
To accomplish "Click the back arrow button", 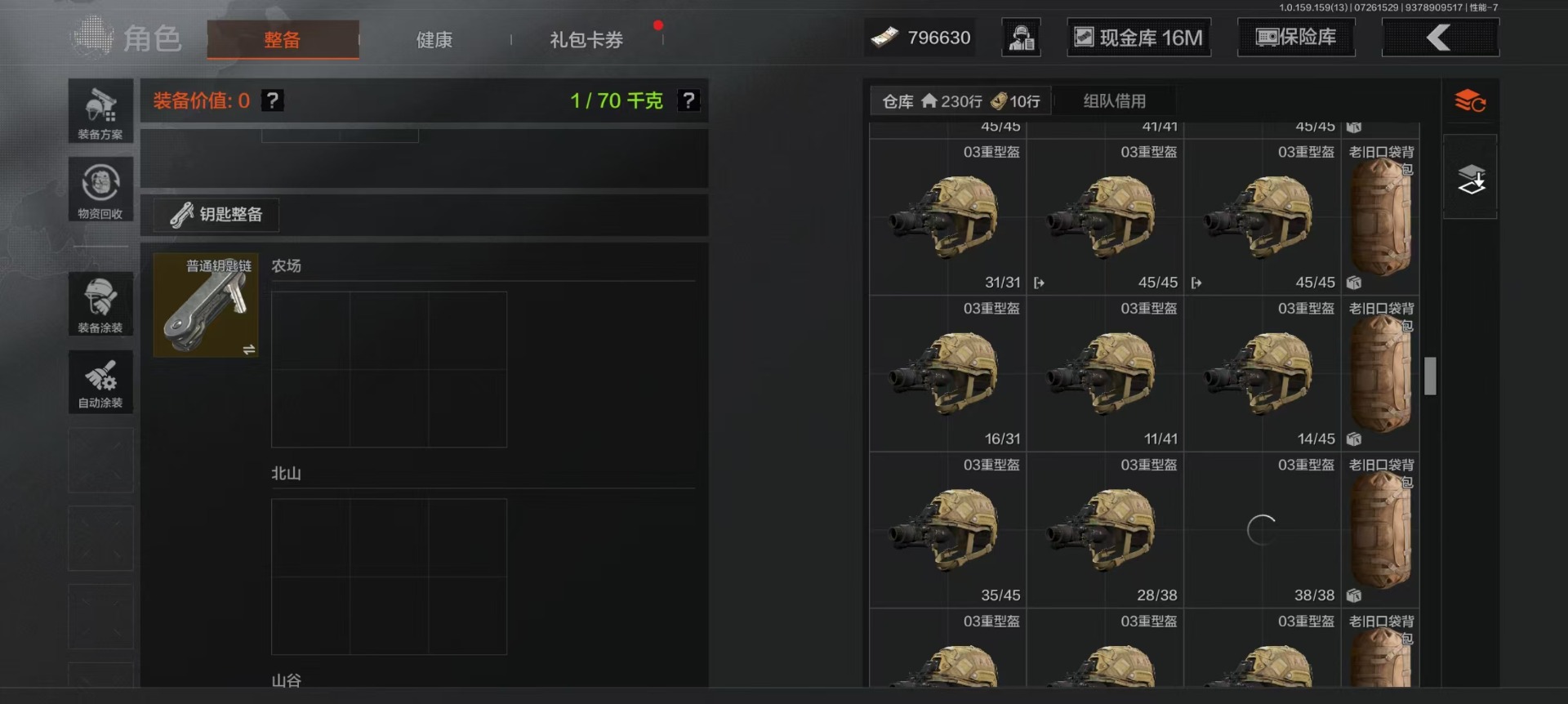I will point(1440,38).
